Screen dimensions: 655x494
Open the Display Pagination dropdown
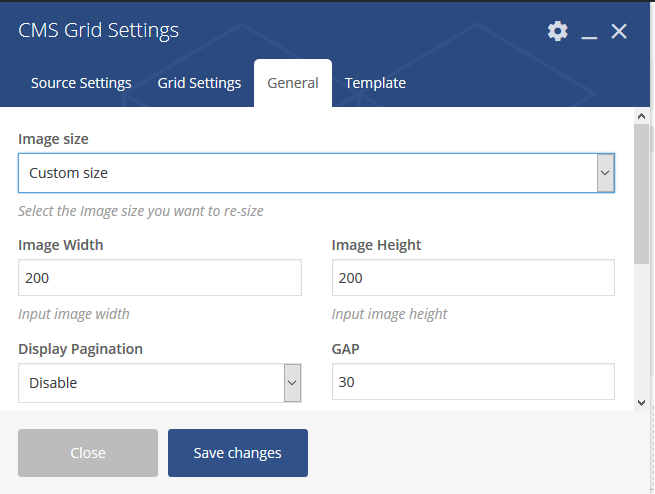(160, 383)
